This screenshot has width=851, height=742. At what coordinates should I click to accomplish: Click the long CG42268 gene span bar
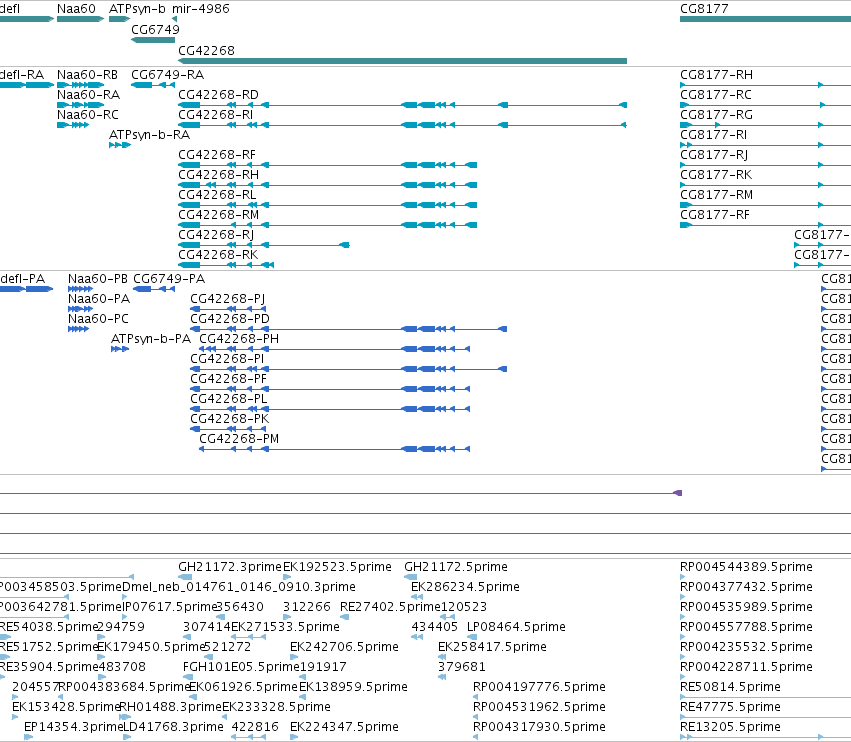click(402, 61)
